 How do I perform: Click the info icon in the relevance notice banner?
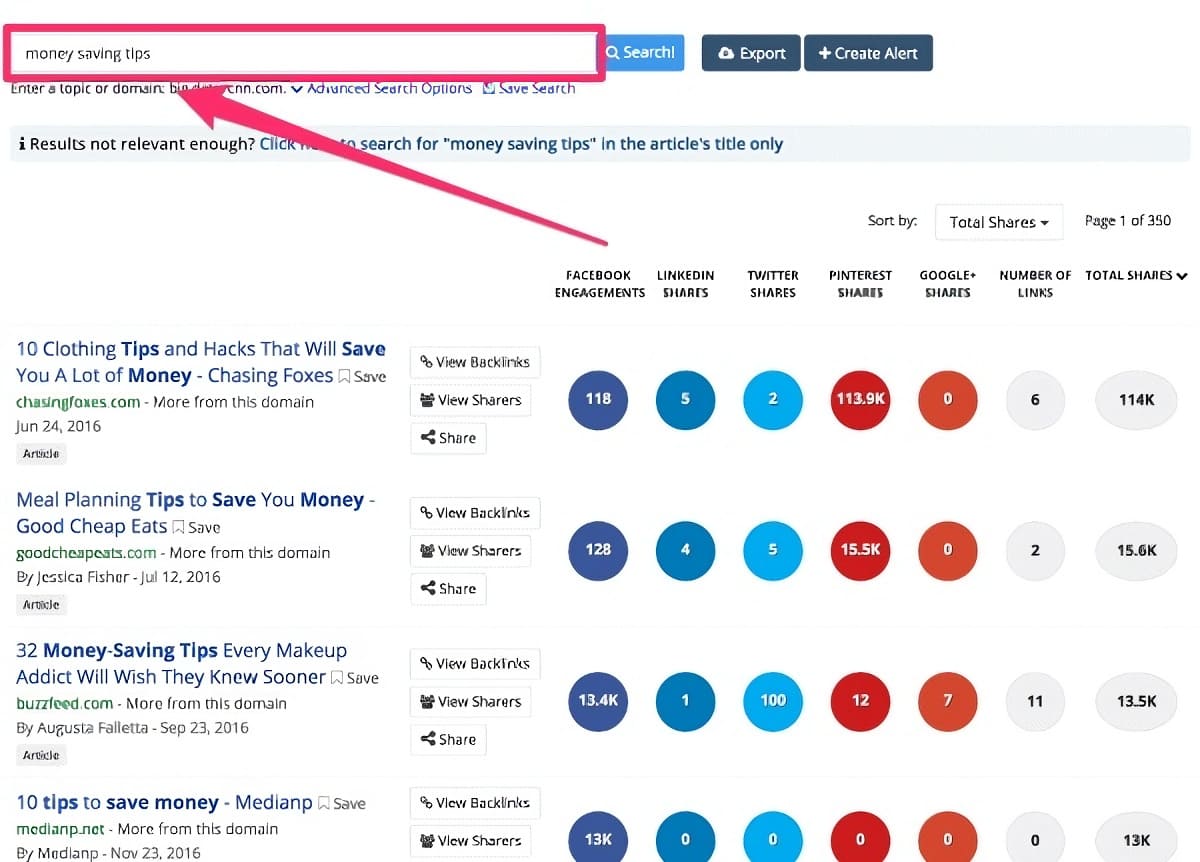coord(22,143)
